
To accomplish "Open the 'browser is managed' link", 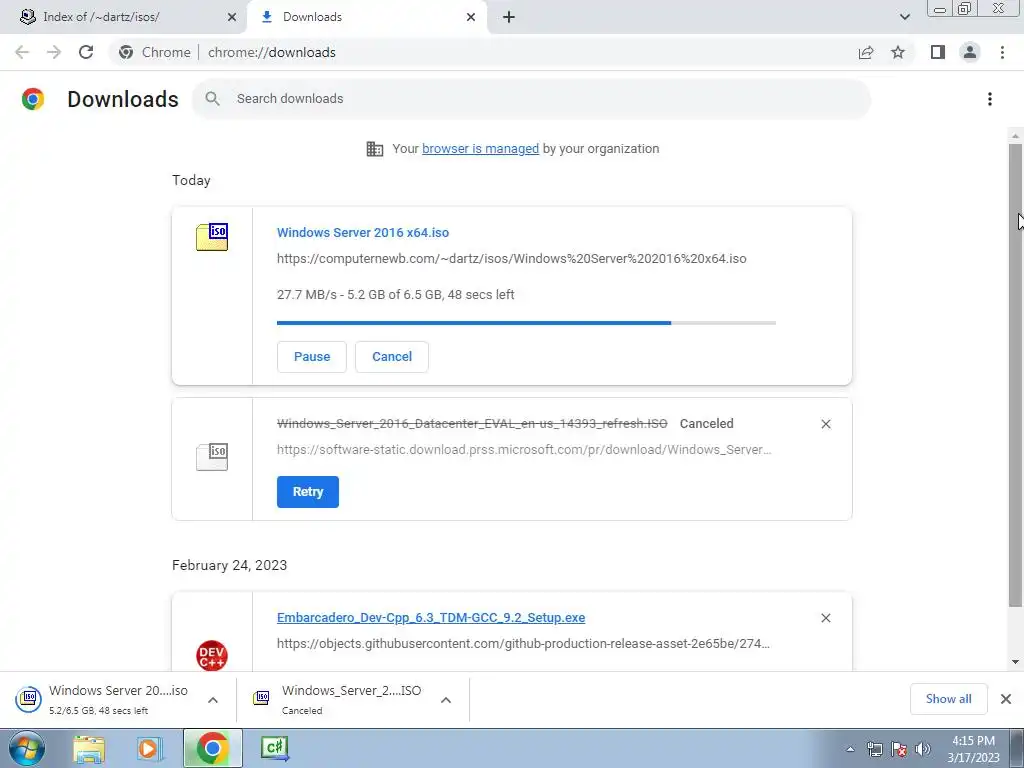I will coord(480,149).
